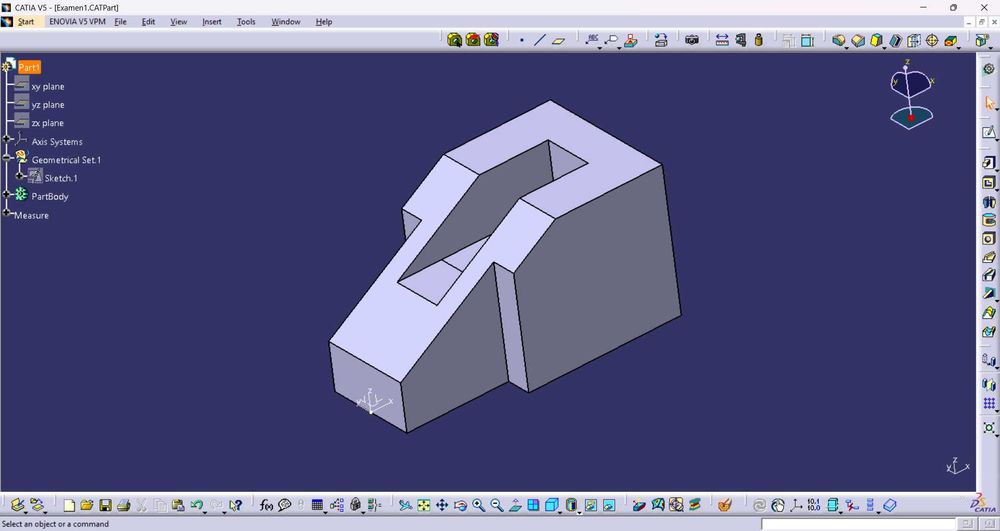Toggle the Hide/Show icon
This screenshot has width=1000, height=531.
[591, 506]
